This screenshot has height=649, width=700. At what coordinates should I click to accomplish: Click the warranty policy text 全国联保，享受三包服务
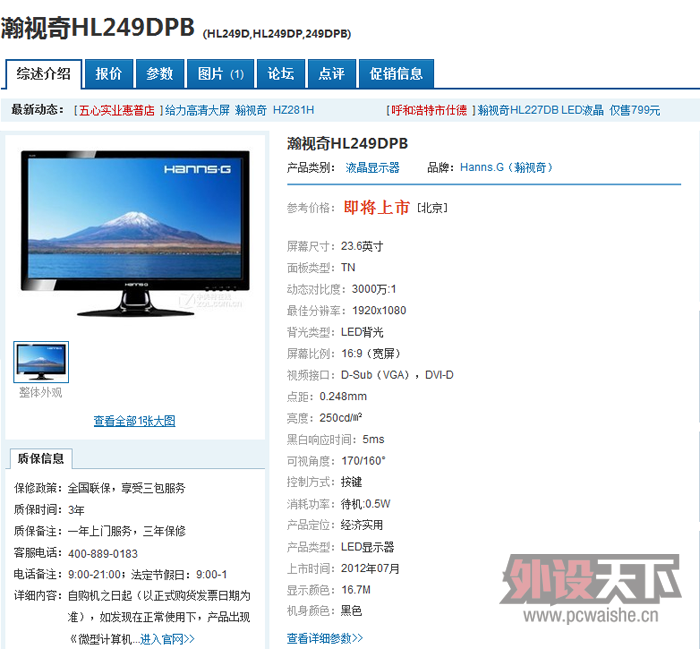point(126,488)
